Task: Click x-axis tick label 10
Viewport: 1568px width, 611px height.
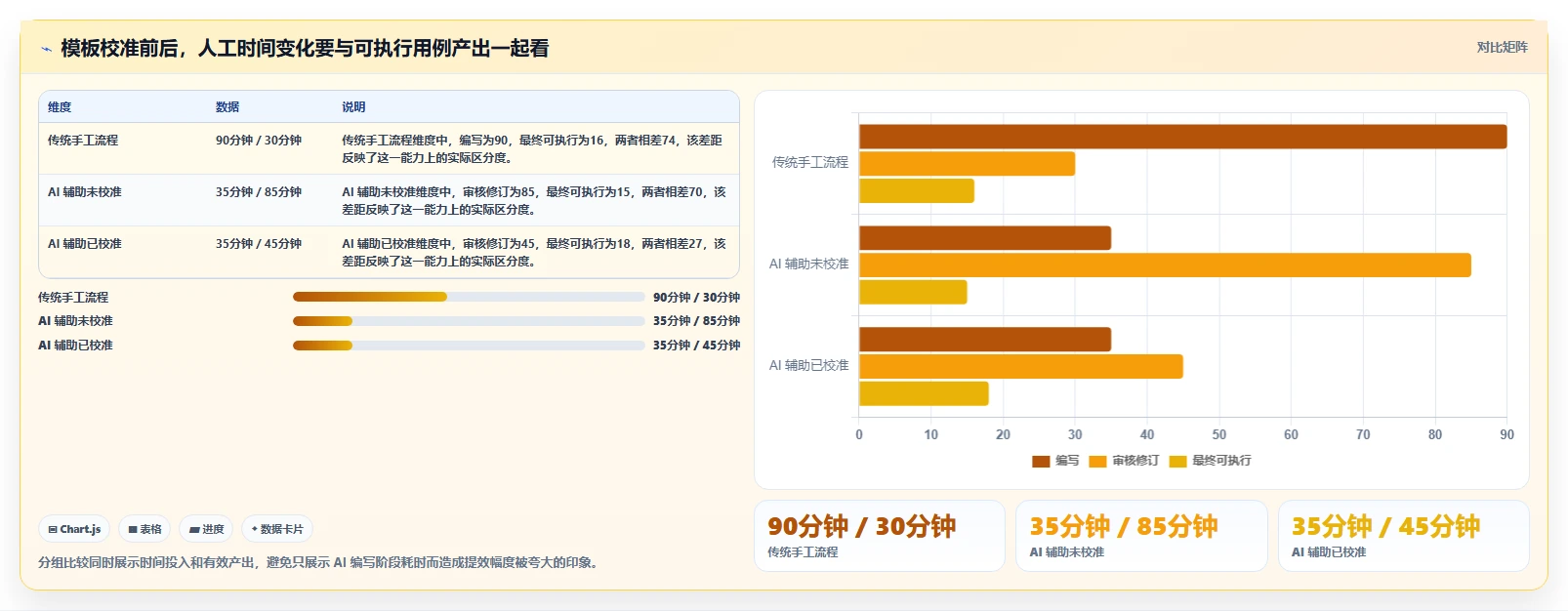Action: pos(931,435)
